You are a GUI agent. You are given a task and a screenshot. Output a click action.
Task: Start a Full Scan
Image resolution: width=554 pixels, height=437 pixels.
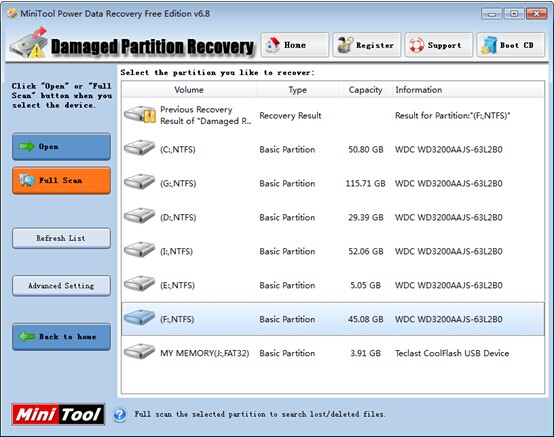click(x=61, y=181)
